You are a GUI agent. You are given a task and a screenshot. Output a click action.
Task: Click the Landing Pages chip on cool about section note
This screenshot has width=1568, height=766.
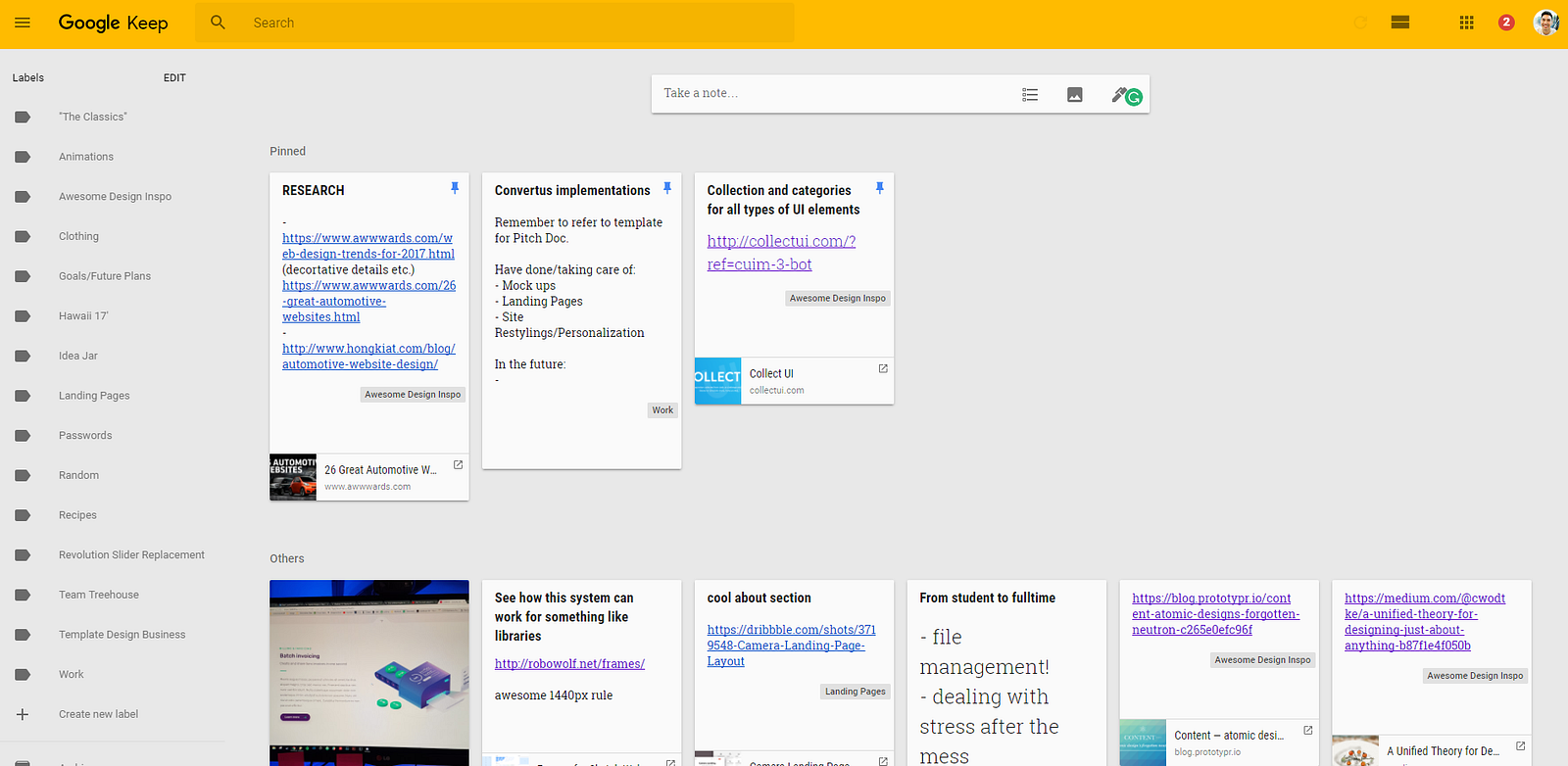[855, 692]
